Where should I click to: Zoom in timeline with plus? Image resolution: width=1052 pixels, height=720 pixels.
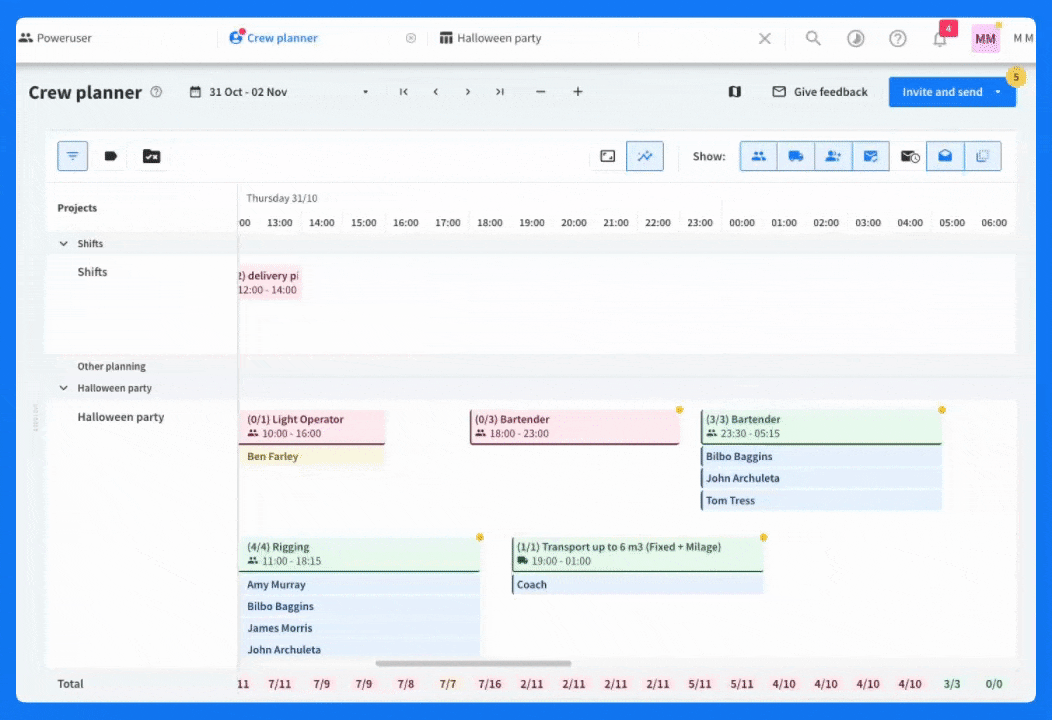pyautogui.click(x=578, y=92)
